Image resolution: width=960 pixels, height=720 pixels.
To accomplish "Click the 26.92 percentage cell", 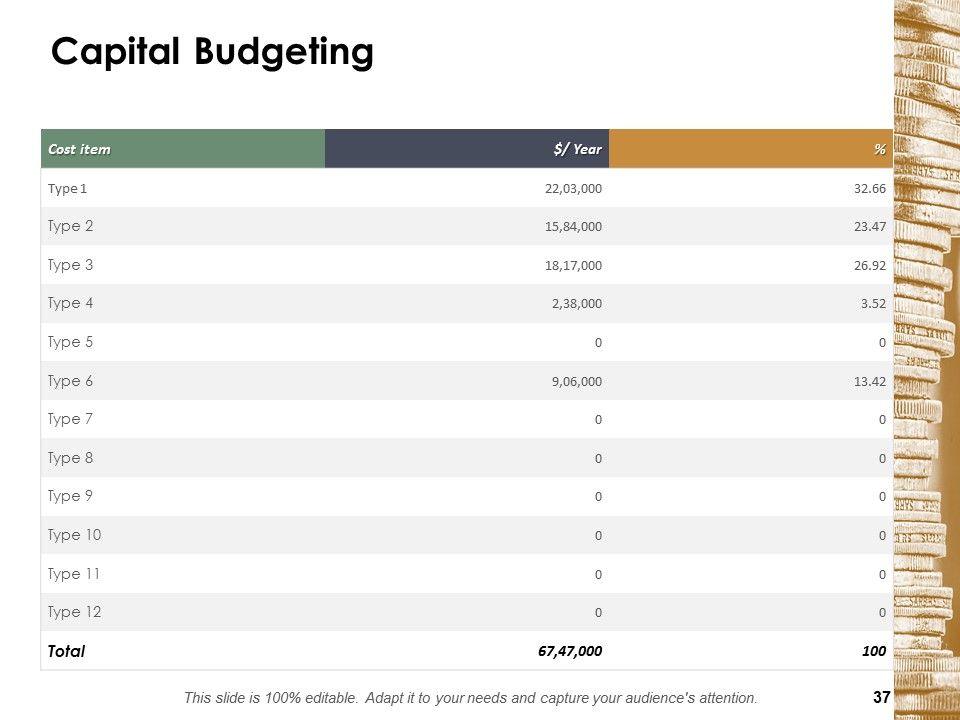I will point(870,266).
